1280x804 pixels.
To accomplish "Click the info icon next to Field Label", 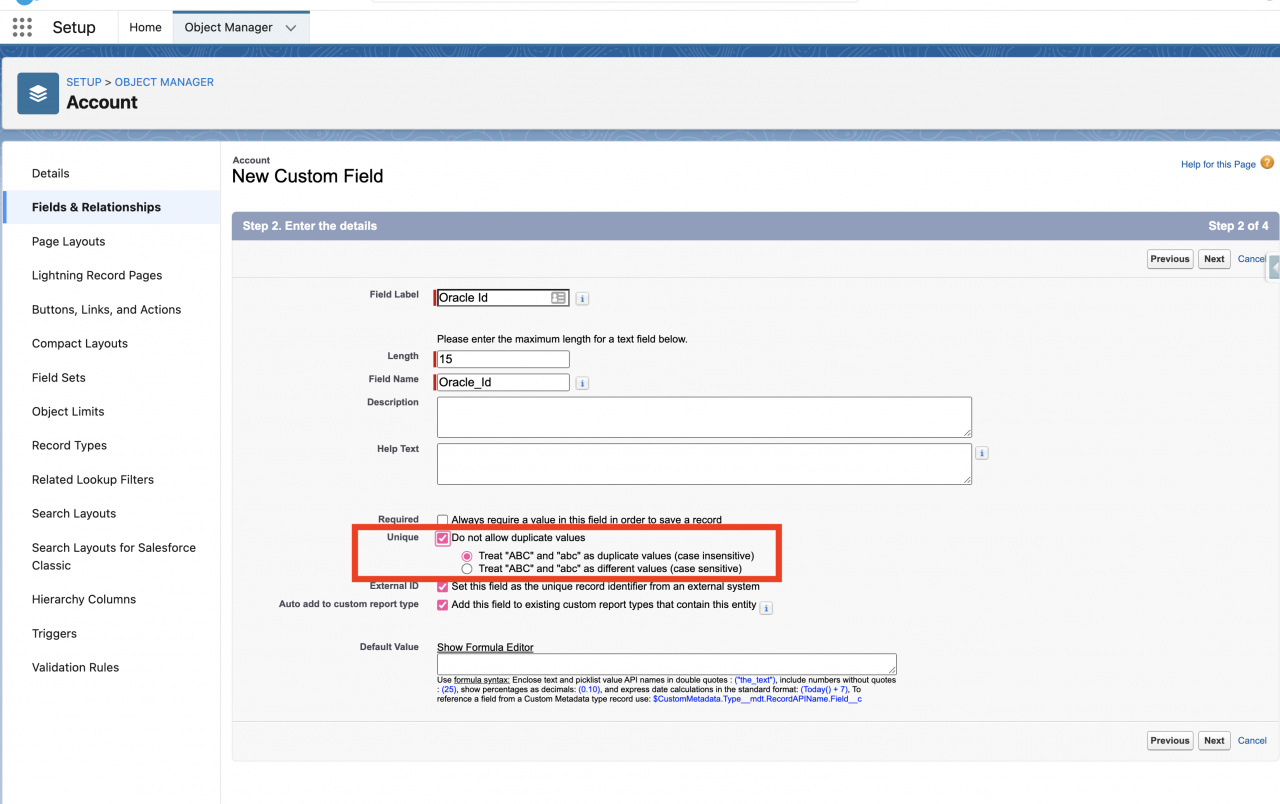I will (581, 298).
